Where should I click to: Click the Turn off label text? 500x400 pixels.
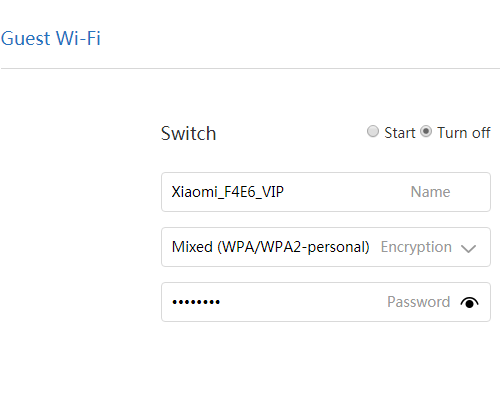click(464, 133)
